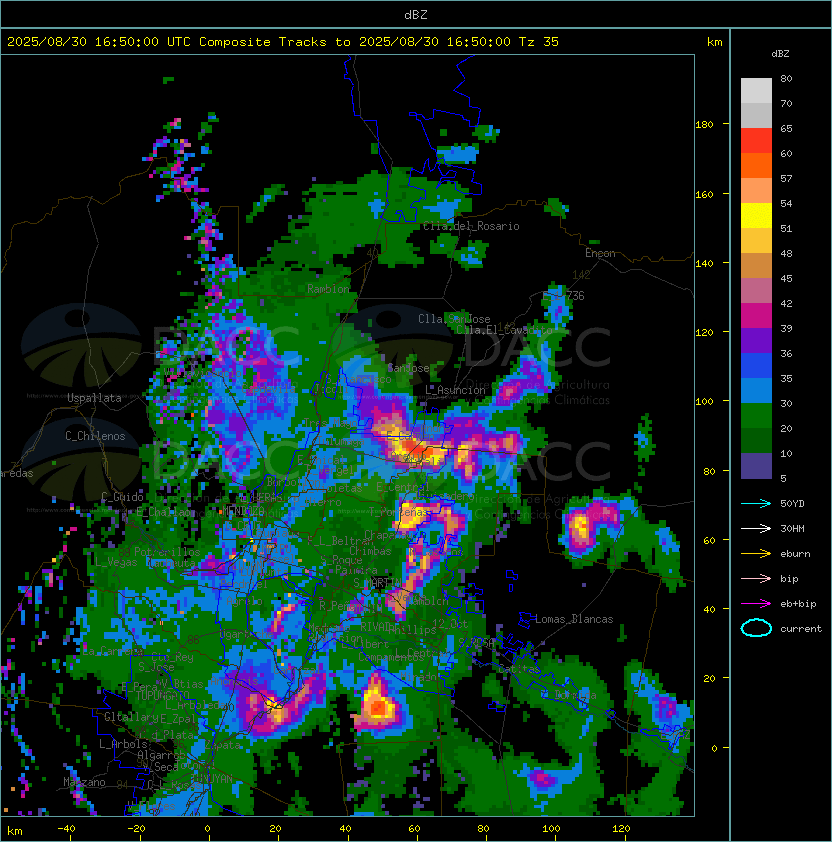
Task: Click the 'km' unit label at top right
Action: click(x=714, y=42)
